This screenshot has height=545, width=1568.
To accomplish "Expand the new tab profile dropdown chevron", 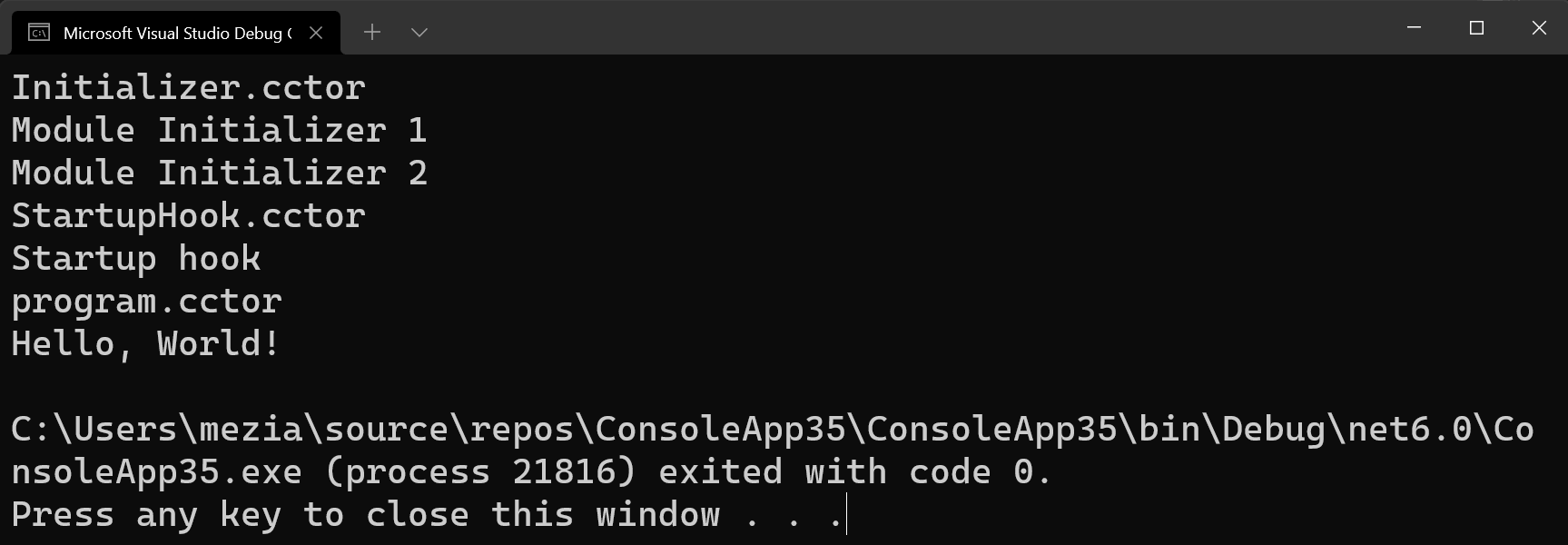I will [x=419, y=33].
